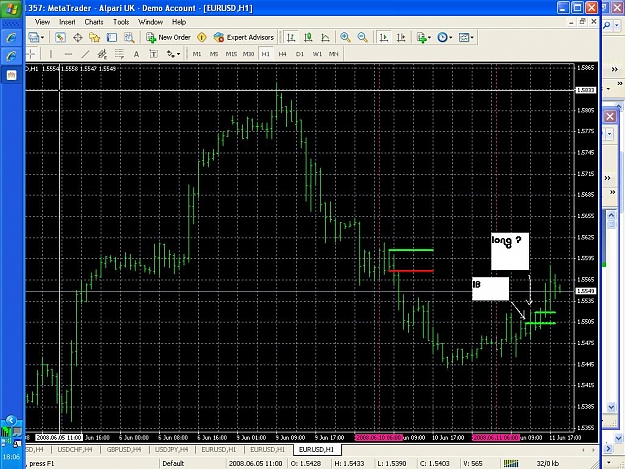
Task: Open the Window menu
Action: pos(150,22)
